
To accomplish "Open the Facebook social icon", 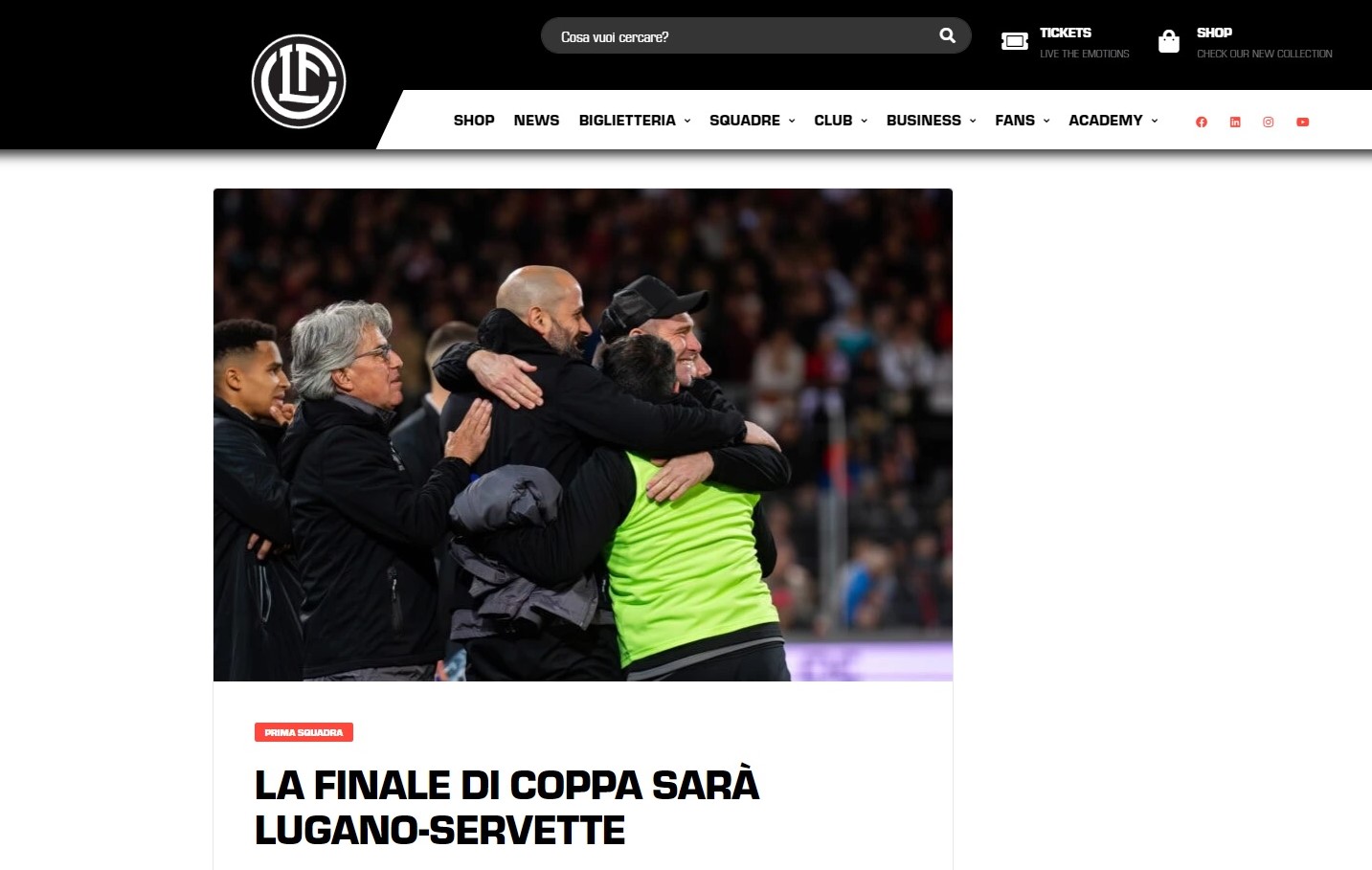I will click(1202, 122).
